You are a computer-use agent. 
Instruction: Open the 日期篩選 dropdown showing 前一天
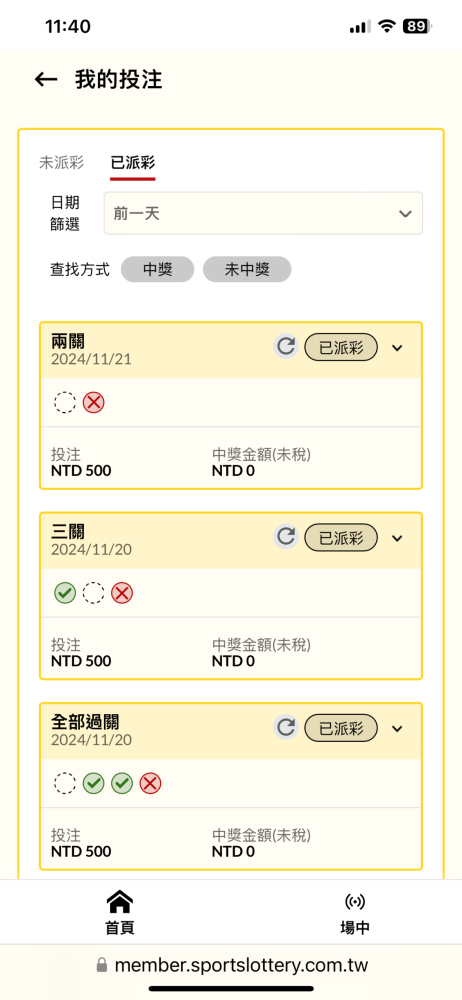(263, 213)
